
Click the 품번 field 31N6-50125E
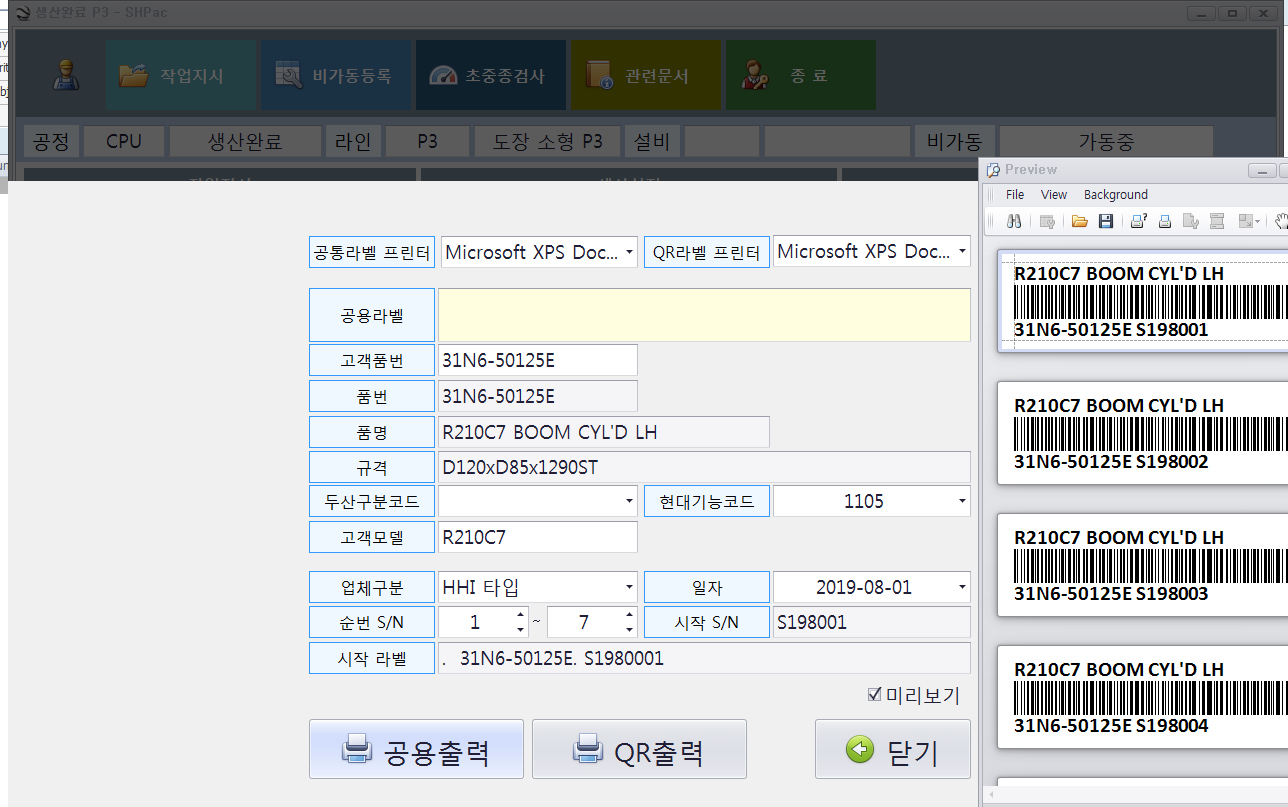click(538, 396)
